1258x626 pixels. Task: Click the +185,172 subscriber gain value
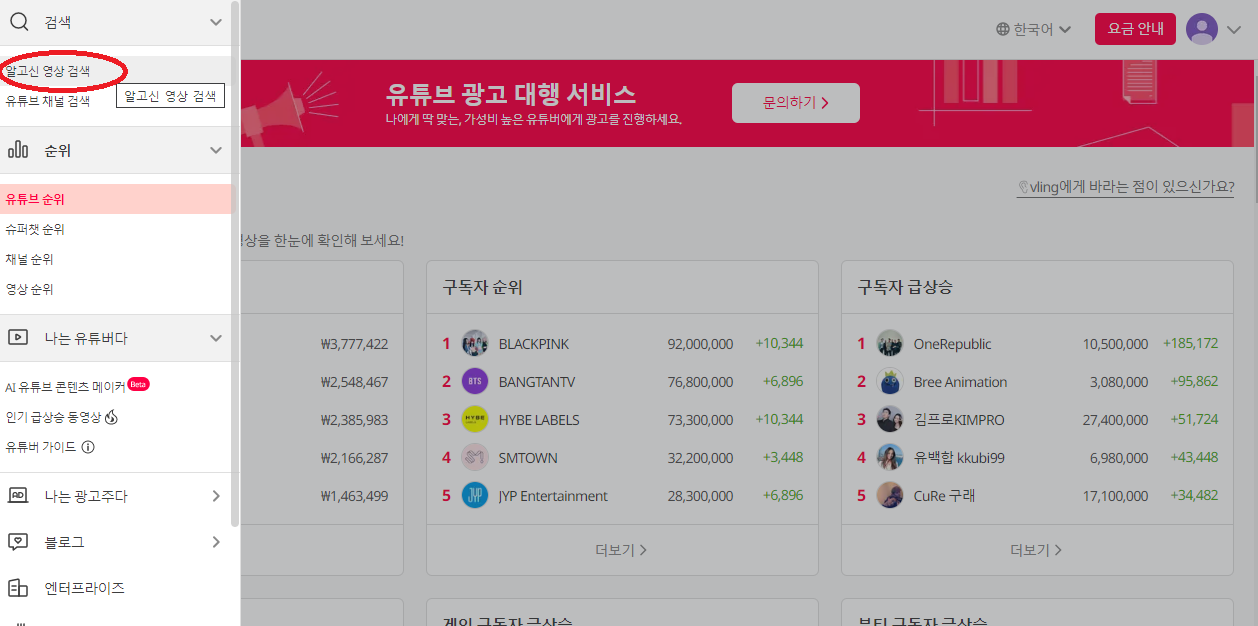tap(1190, 343)
